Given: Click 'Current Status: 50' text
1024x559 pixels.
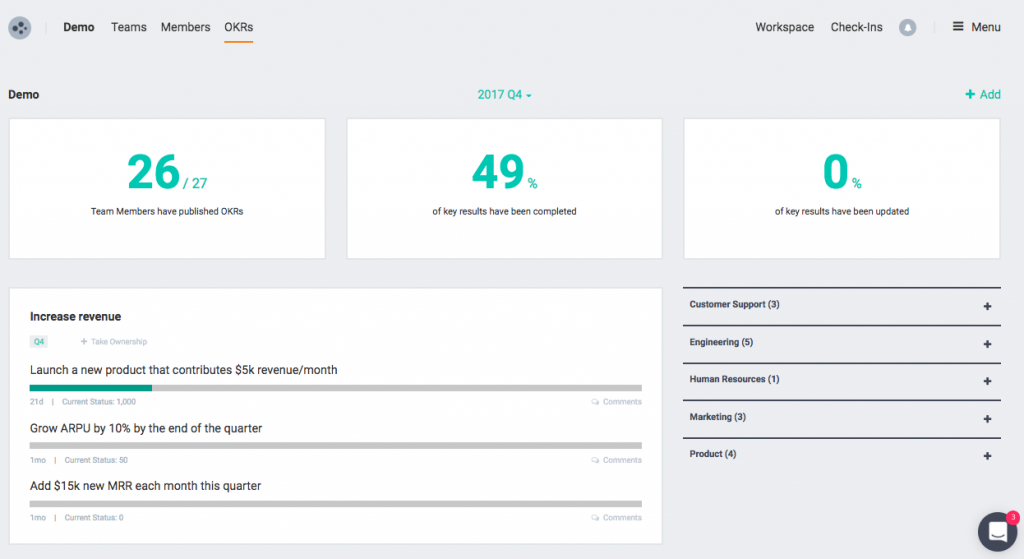Looking at the screenshot, I should pyautogui.click(x=96, y=460).
